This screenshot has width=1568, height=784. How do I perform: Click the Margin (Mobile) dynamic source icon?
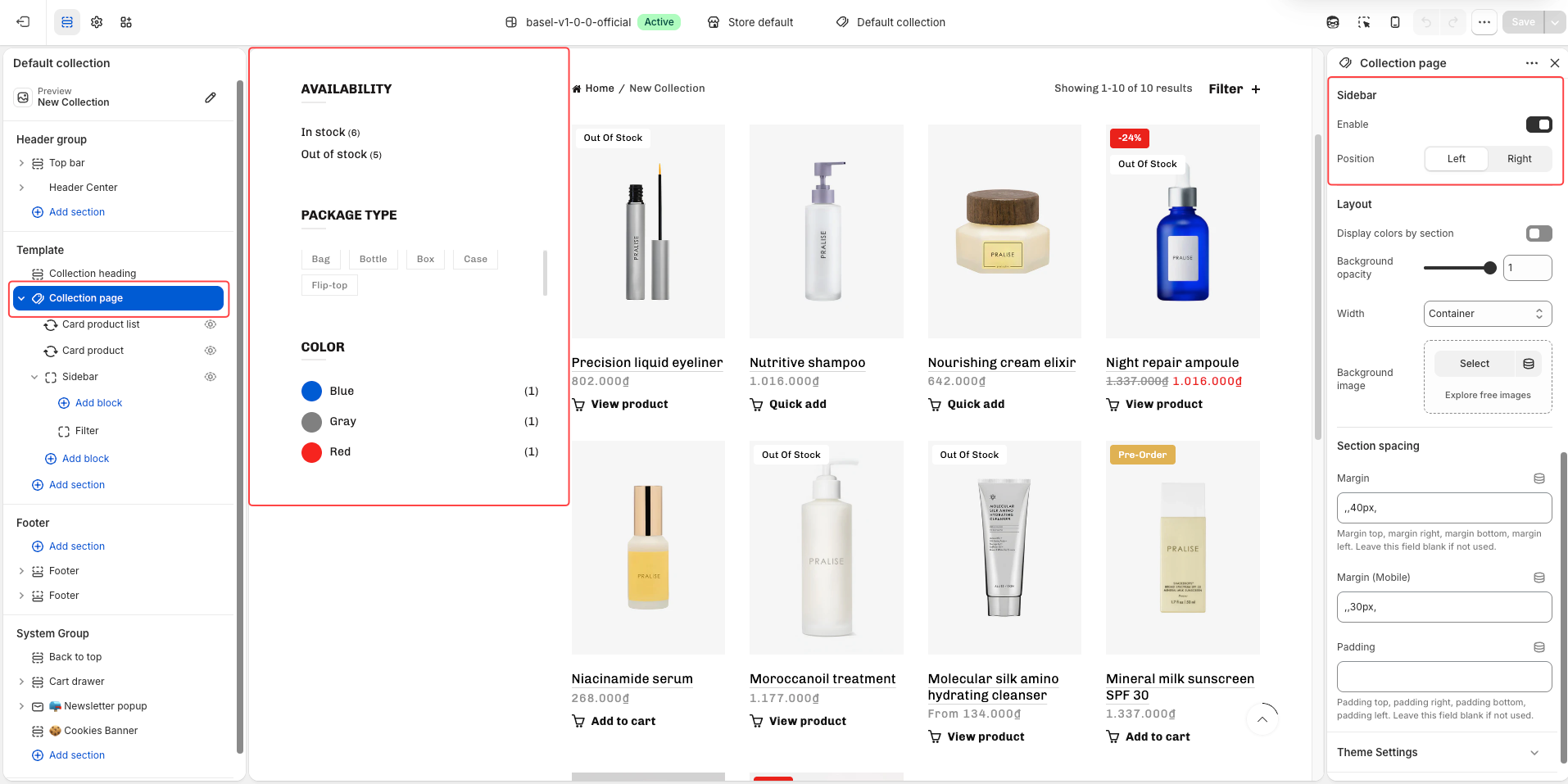(x=1539, y=578)
